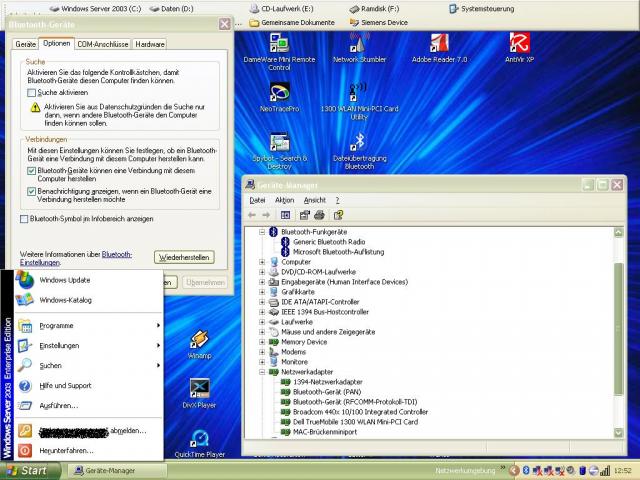640x480 pixels.
Task: Open Dateiübertragung Bluetooth desktop icon
Action: (359, 151)
